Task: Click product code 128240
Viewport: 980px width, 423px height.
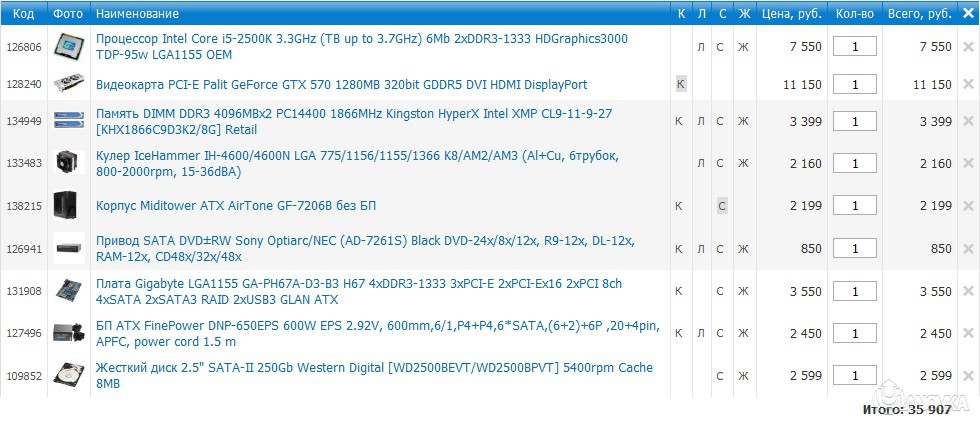Action: pos(24,84)
